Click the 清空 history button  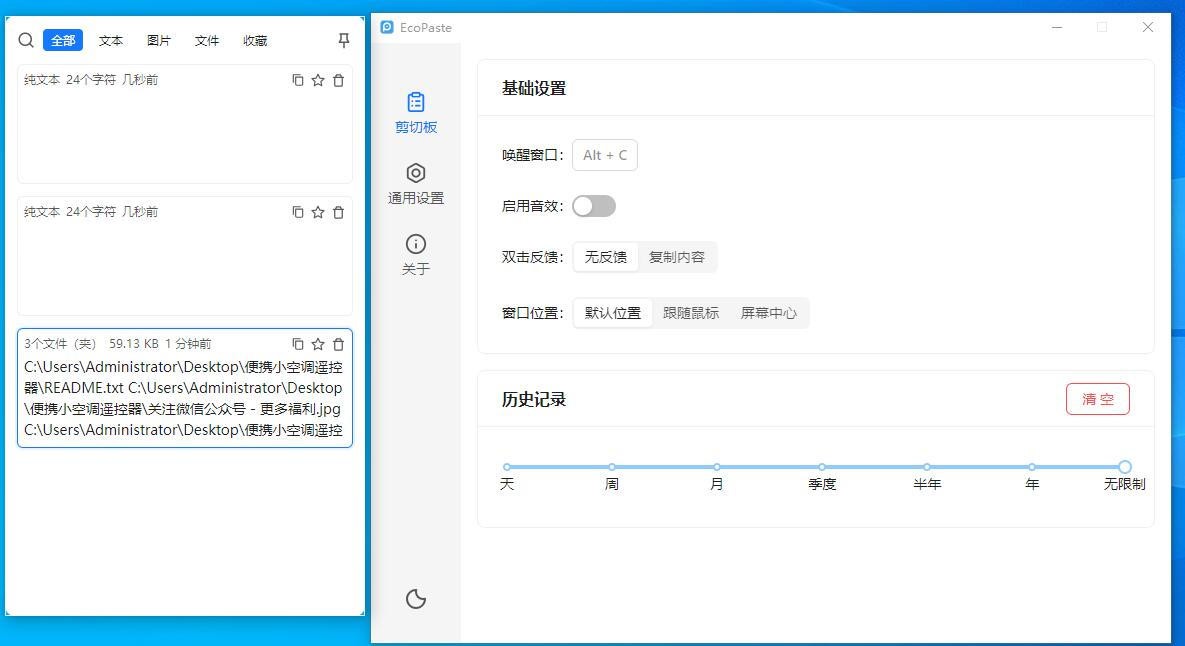pos(1097,399)
